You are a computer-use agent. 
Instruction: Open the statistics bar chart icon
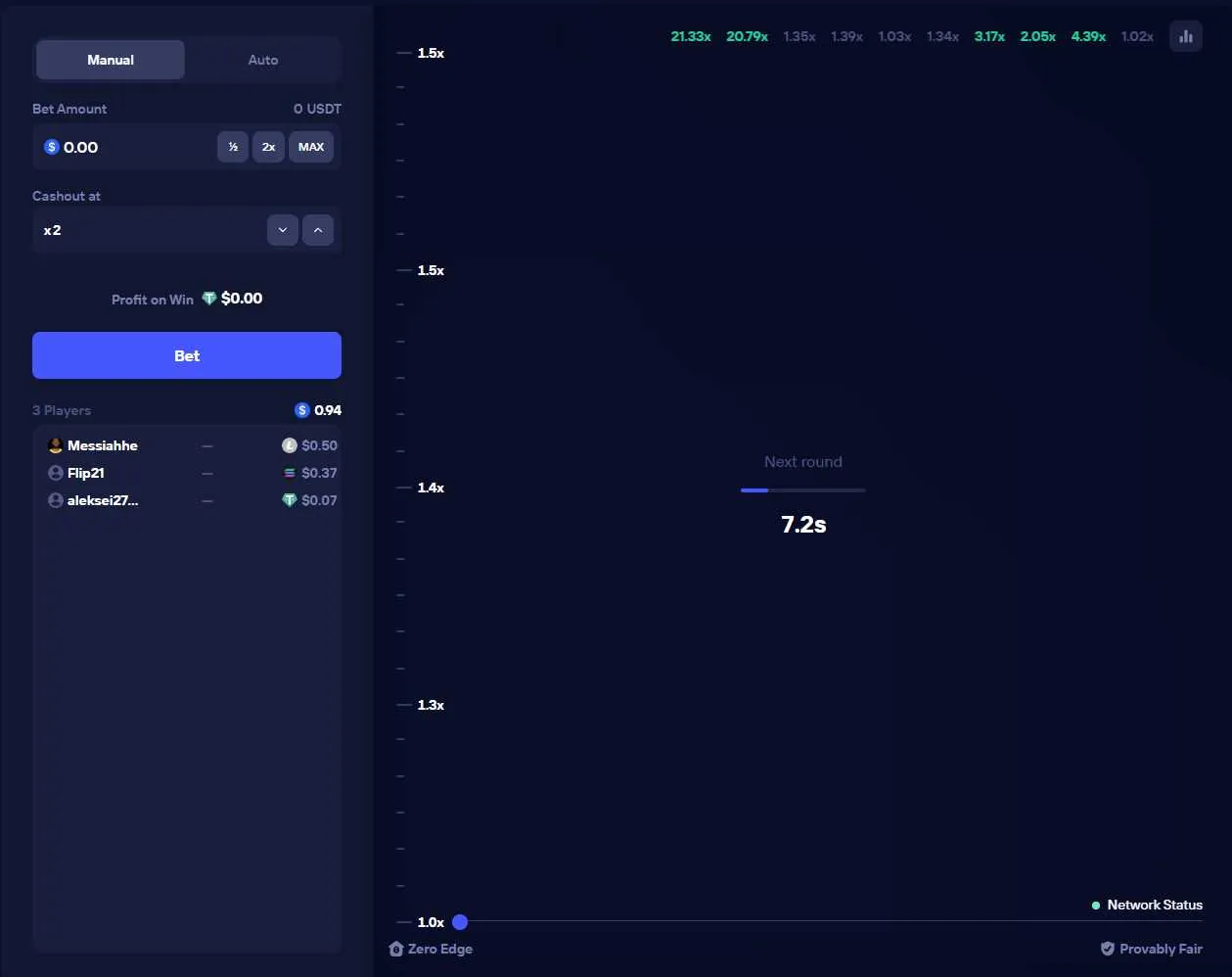pyautogui.click(x=1186, y=36)
